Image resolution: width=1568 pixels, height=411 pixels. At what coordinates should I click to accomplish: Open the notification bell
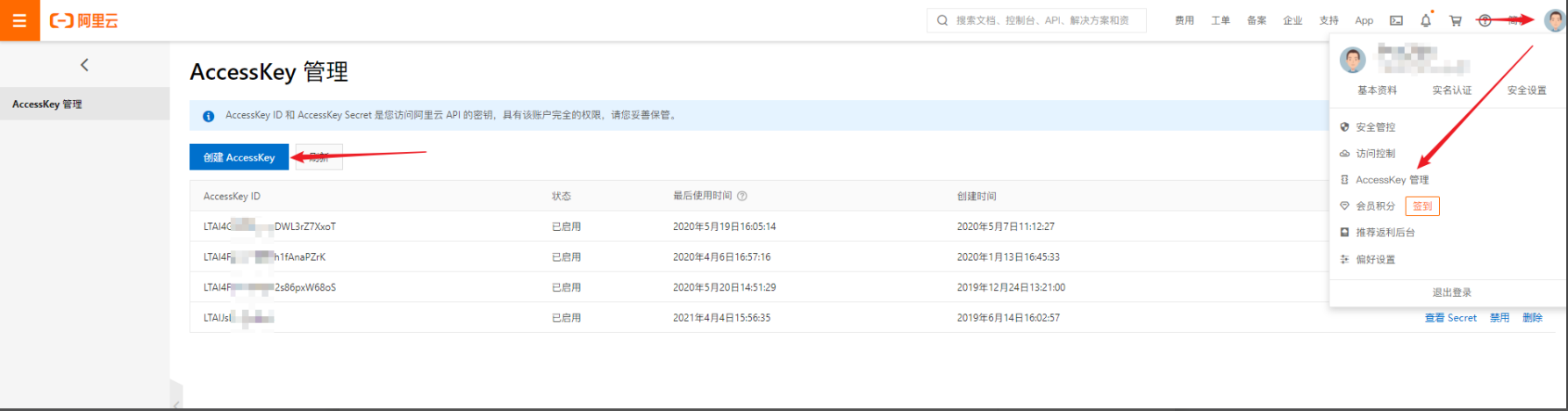pyautogui.click(x=1426, y=20)
